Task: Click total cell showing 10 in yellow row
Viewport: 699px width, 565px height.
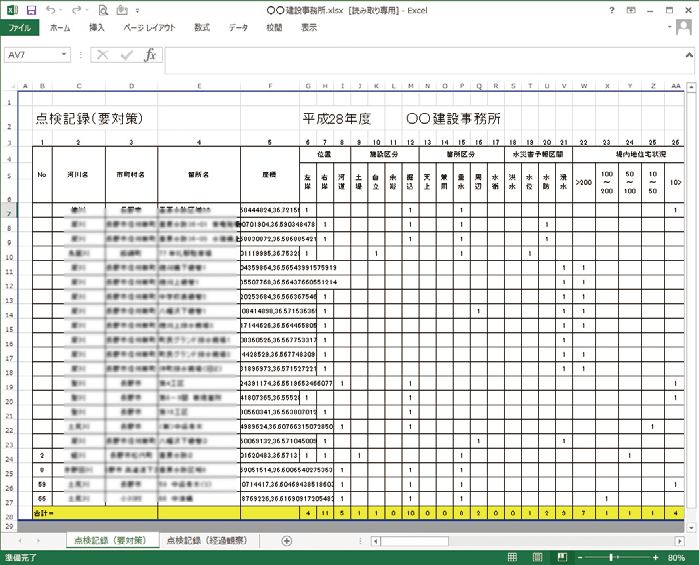Action: point(410,513)
